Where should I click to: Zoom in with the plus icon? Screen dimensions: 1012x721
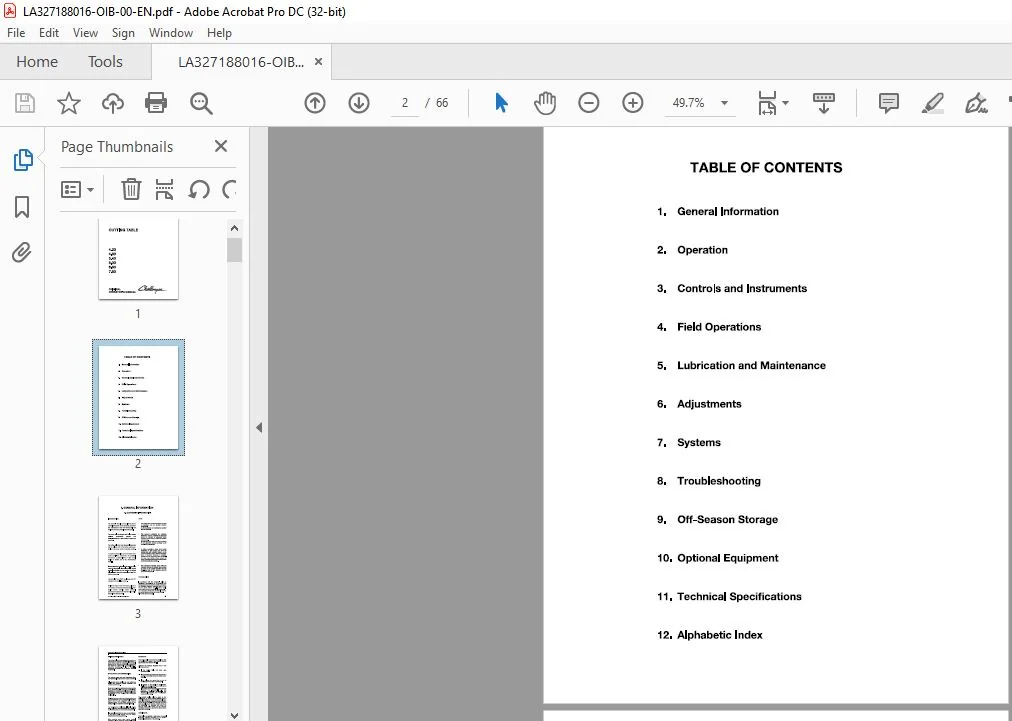tap(632, 103)
